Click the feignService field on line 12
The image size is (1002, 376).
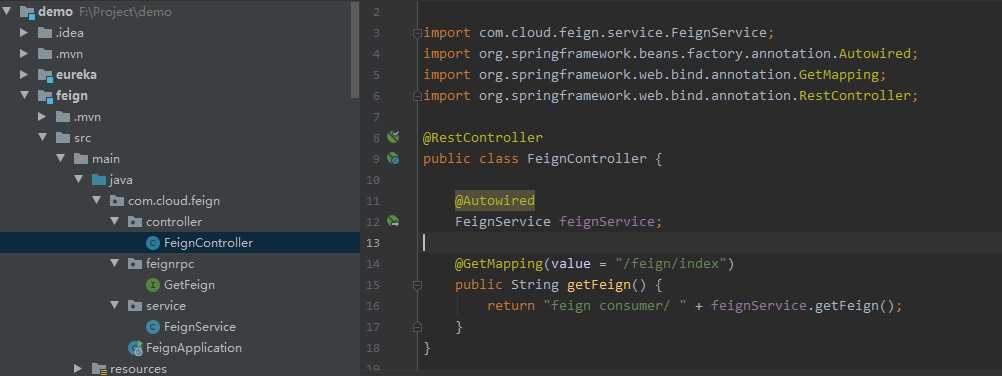click(x=606, y=222)
